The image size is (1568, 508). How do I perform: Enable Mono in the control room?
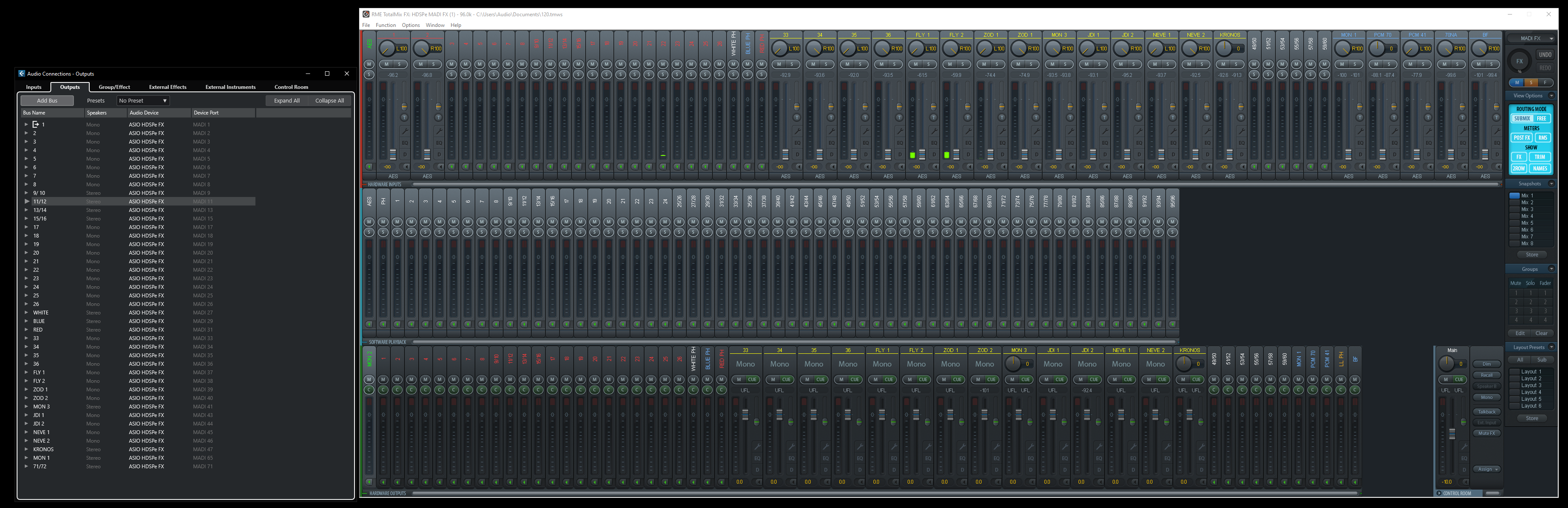tap(1486, 397)
